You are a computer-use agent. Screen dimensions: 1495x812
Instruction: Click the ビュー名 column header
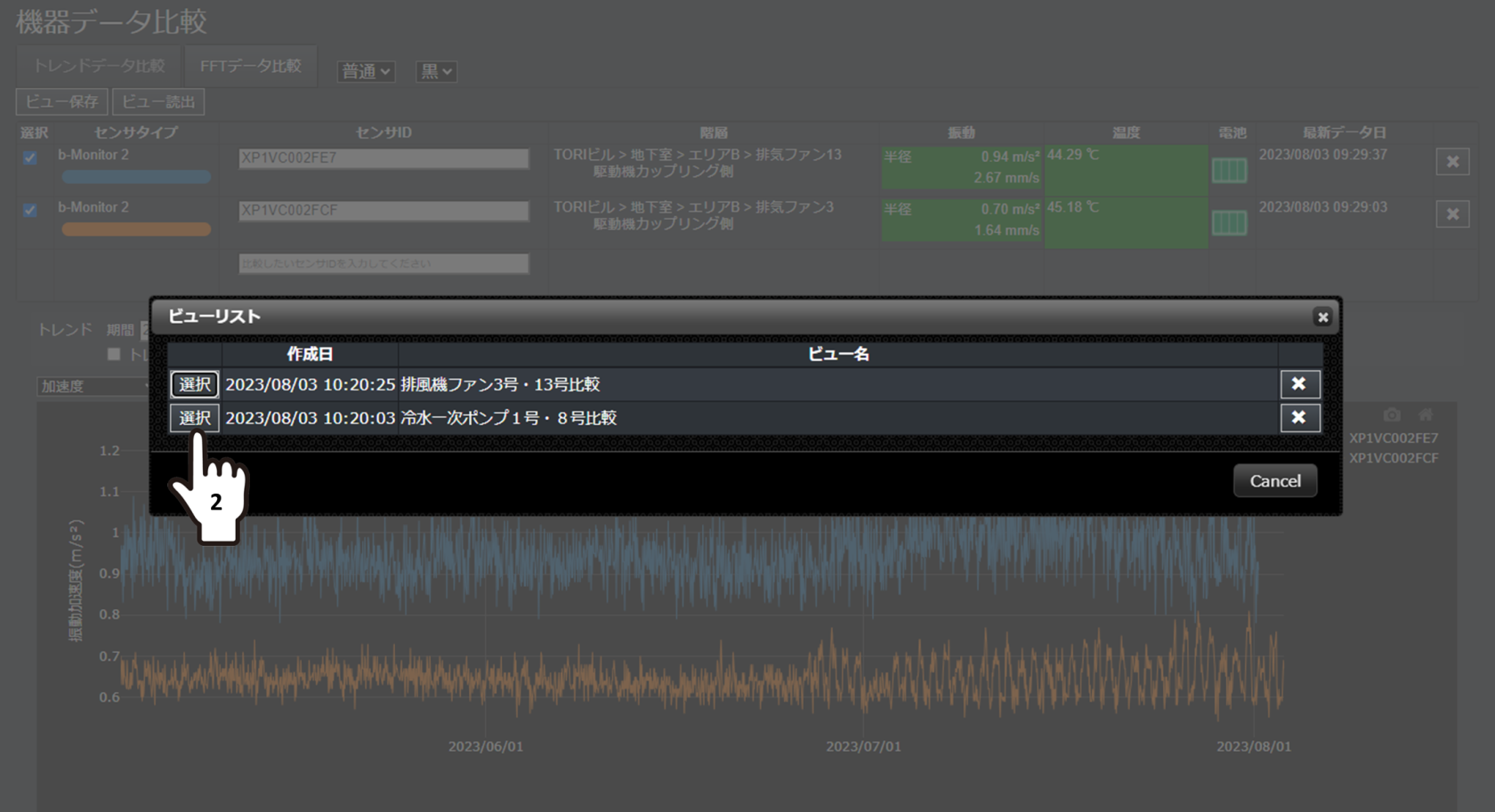click(838, 354)
